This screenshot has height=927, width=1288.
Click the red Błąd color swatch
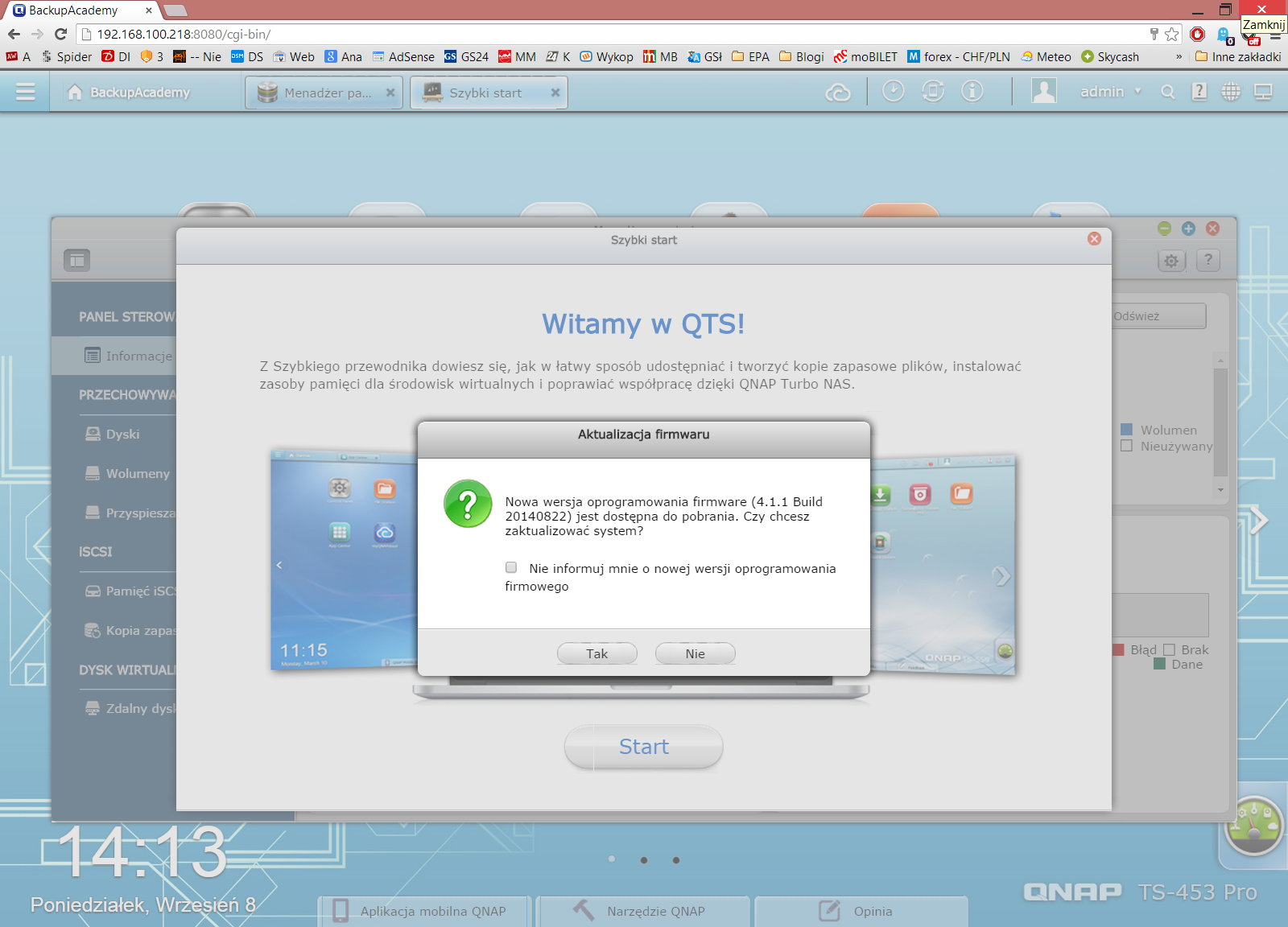[x=1119, y=649]
